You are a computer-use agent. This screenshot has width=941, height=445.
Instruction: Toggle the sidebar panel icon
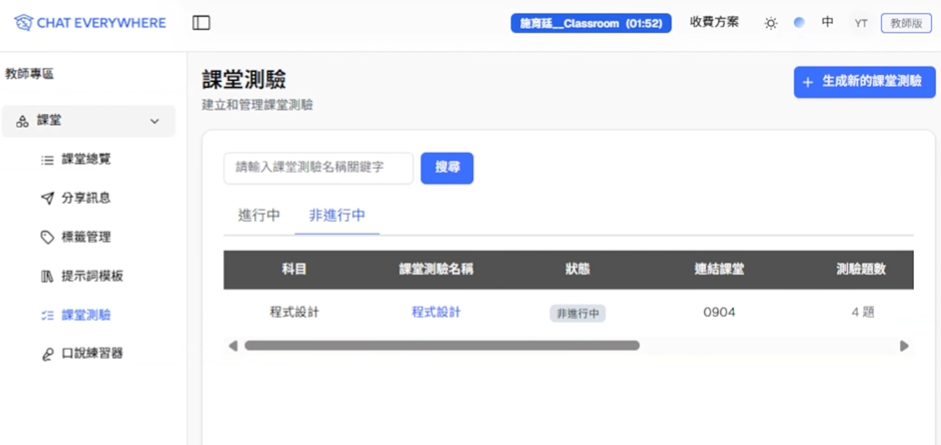[x=201, y=23]
